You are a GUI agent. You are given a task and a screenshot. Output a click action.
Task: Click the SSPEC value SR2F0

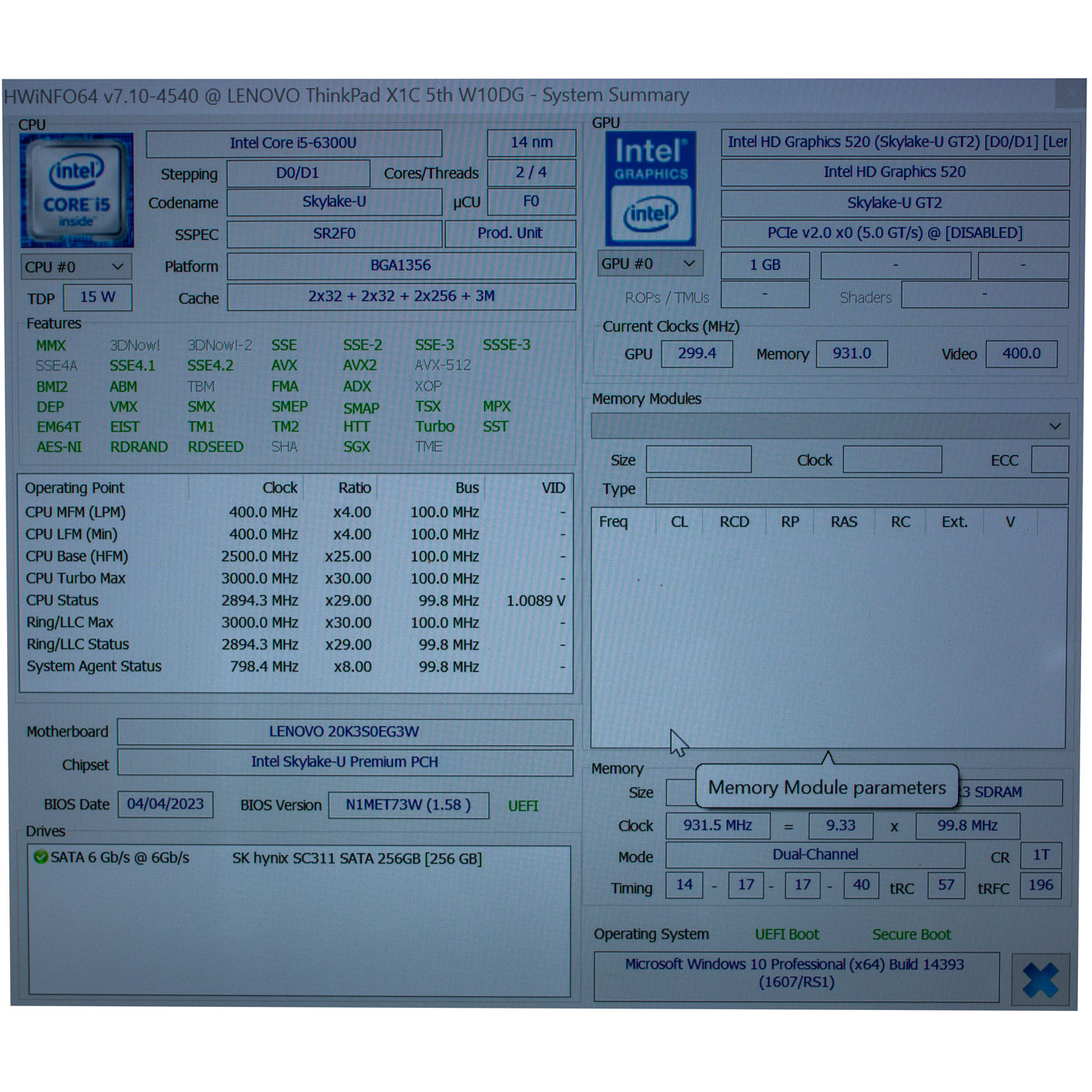335,233
